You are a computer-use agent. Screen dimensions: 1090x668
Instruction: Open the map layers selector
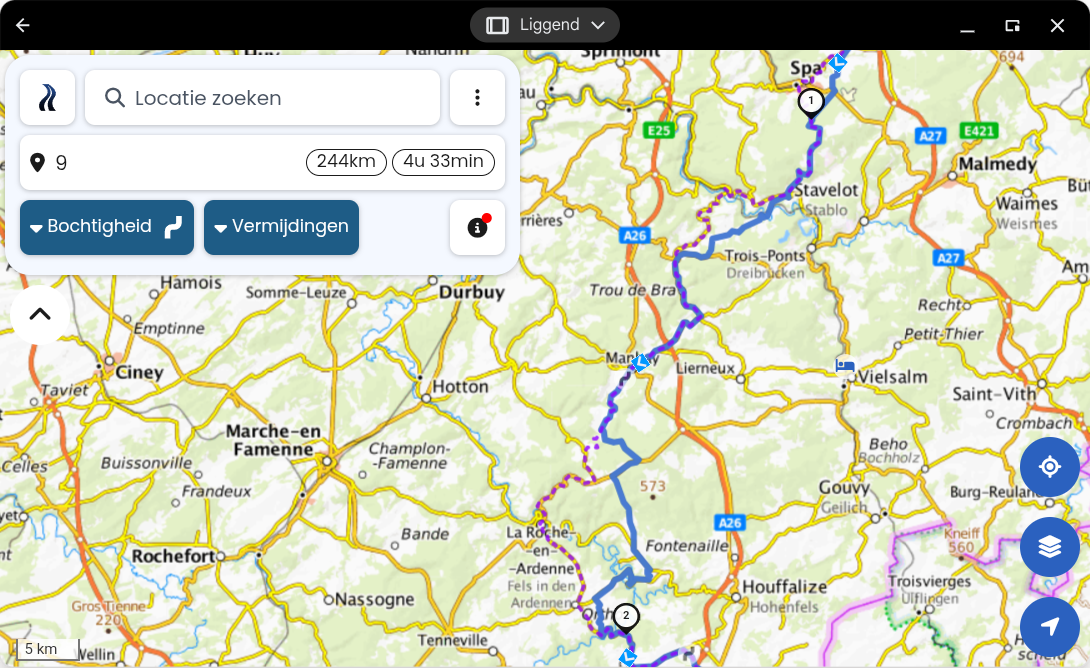[x=1050, y=547]
